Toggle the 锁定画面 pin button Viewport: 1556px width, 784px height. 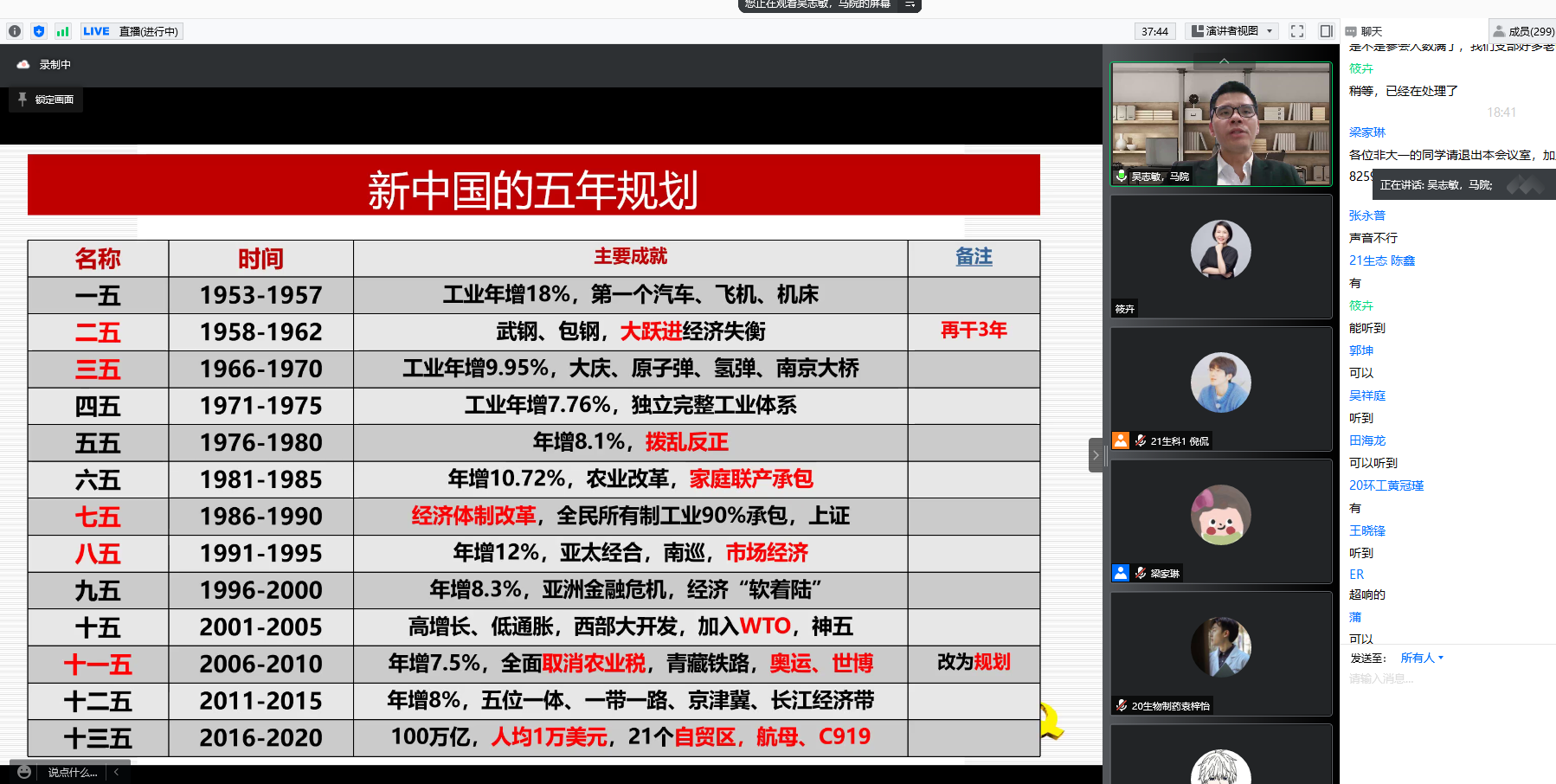46,100
